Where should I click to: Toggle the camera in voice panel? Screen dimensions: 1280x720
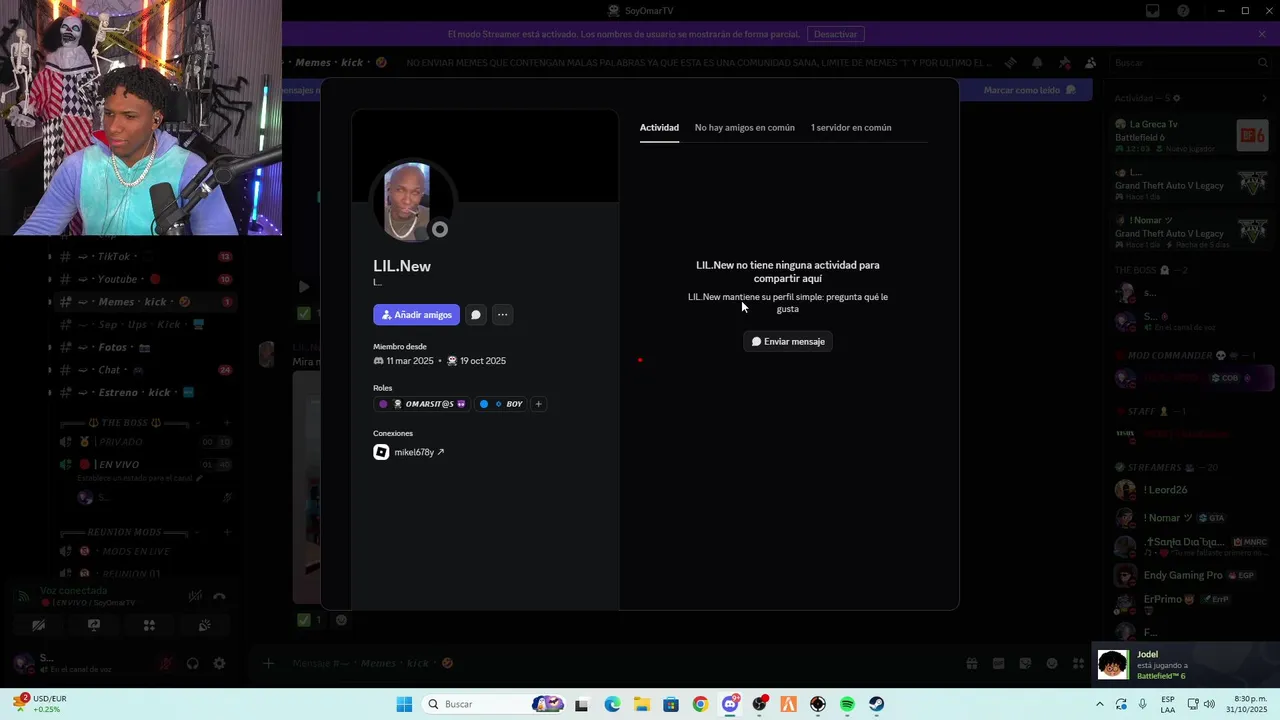(x=39, y=625)
